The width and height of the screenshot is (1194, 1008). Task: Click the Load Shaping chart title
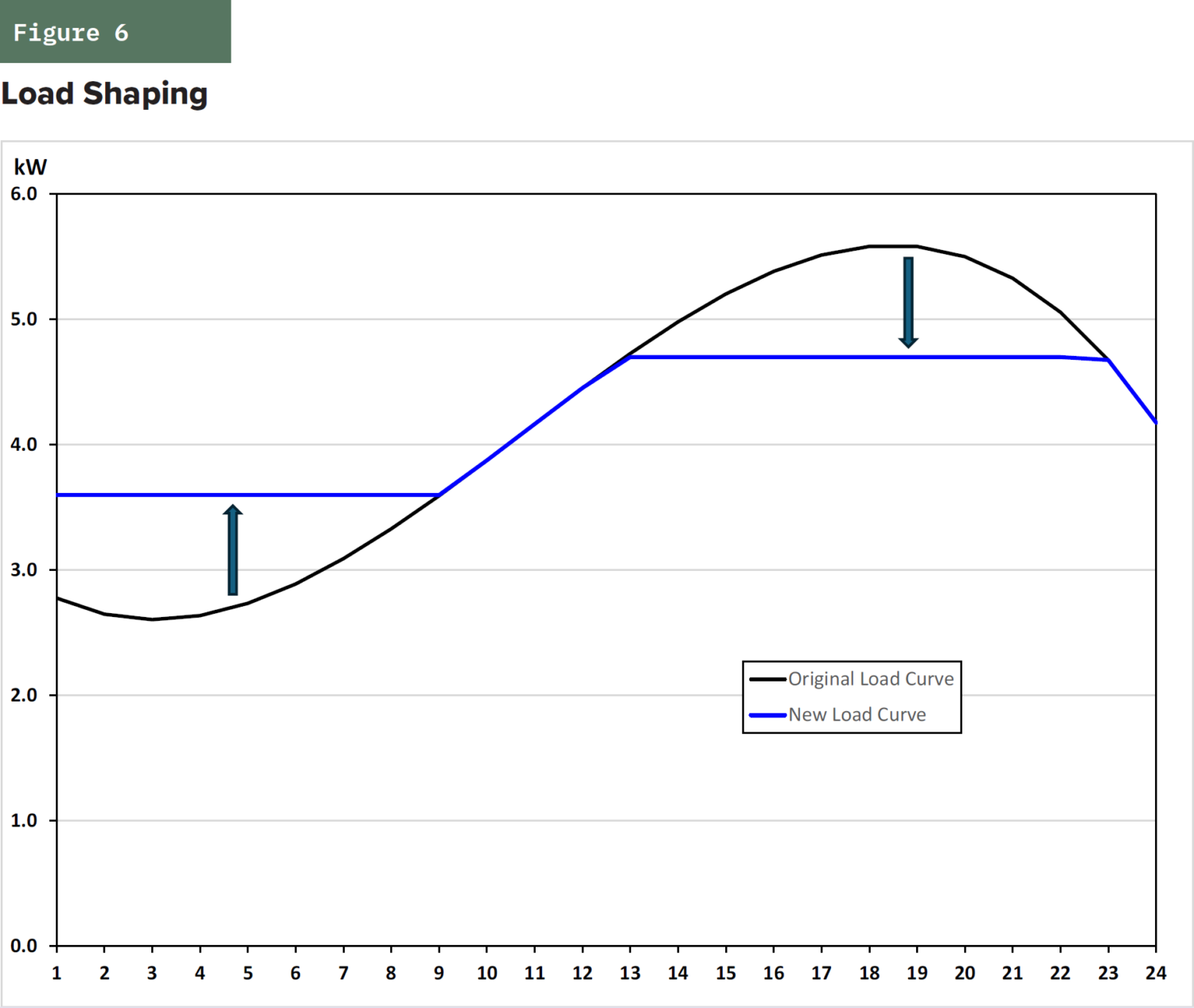(x=104, y=94)
